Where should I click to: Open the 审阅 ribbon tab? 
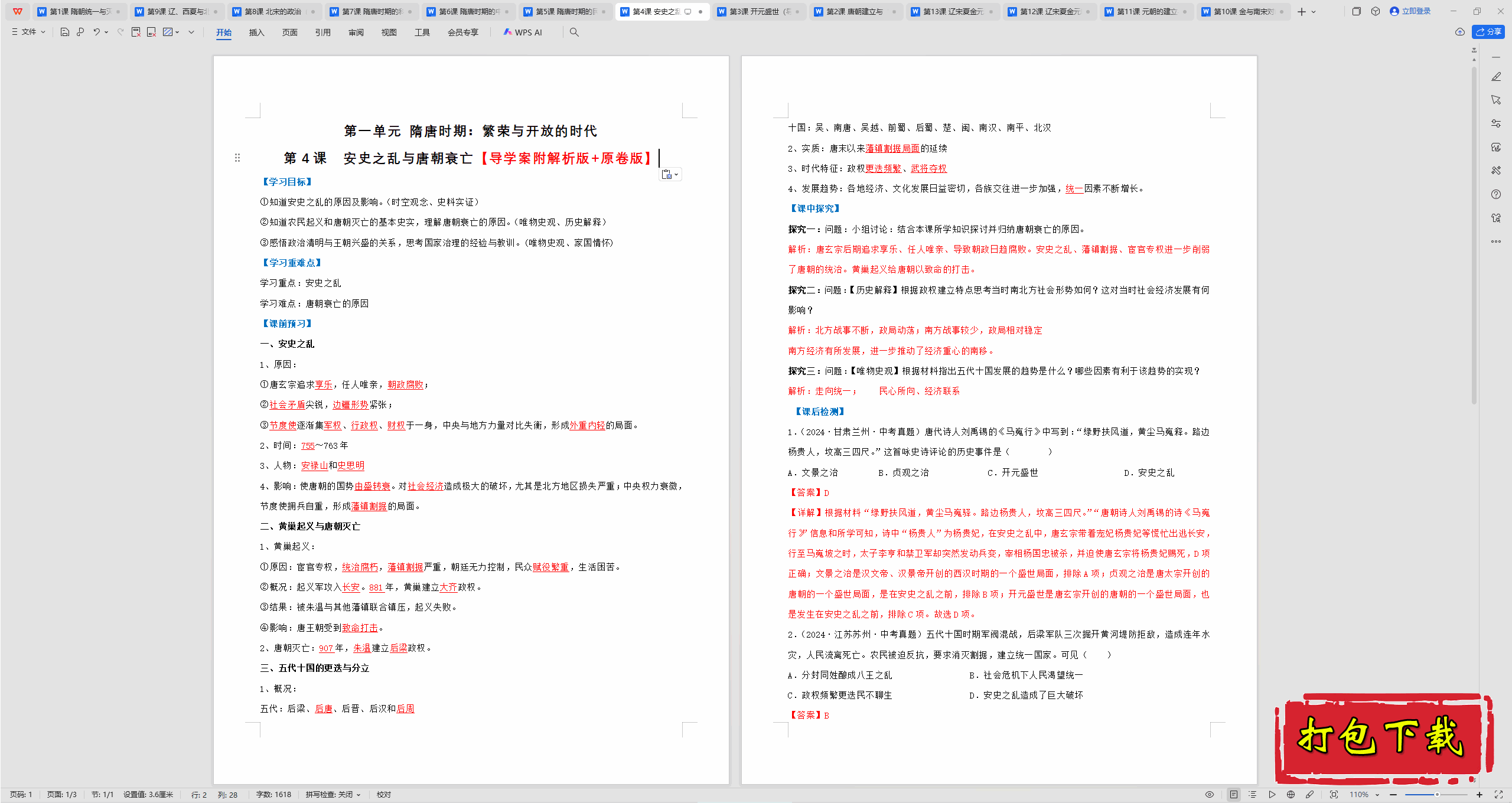356,32
